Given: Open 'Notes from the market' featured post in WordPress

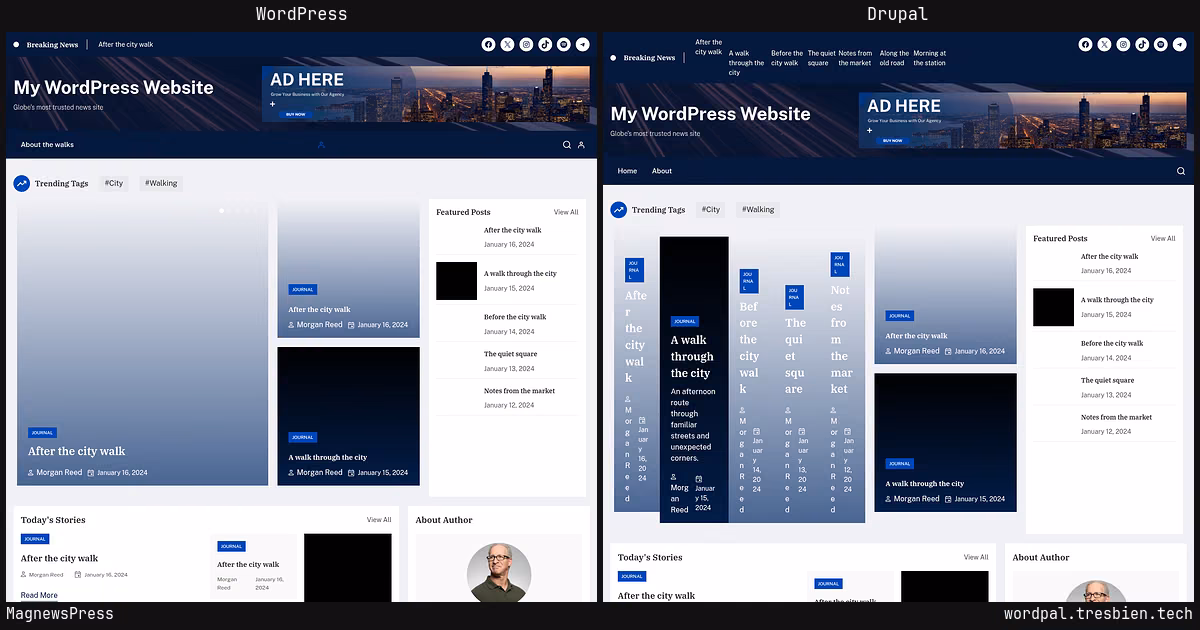Looking at the screenshot, I should coord(519,391).
